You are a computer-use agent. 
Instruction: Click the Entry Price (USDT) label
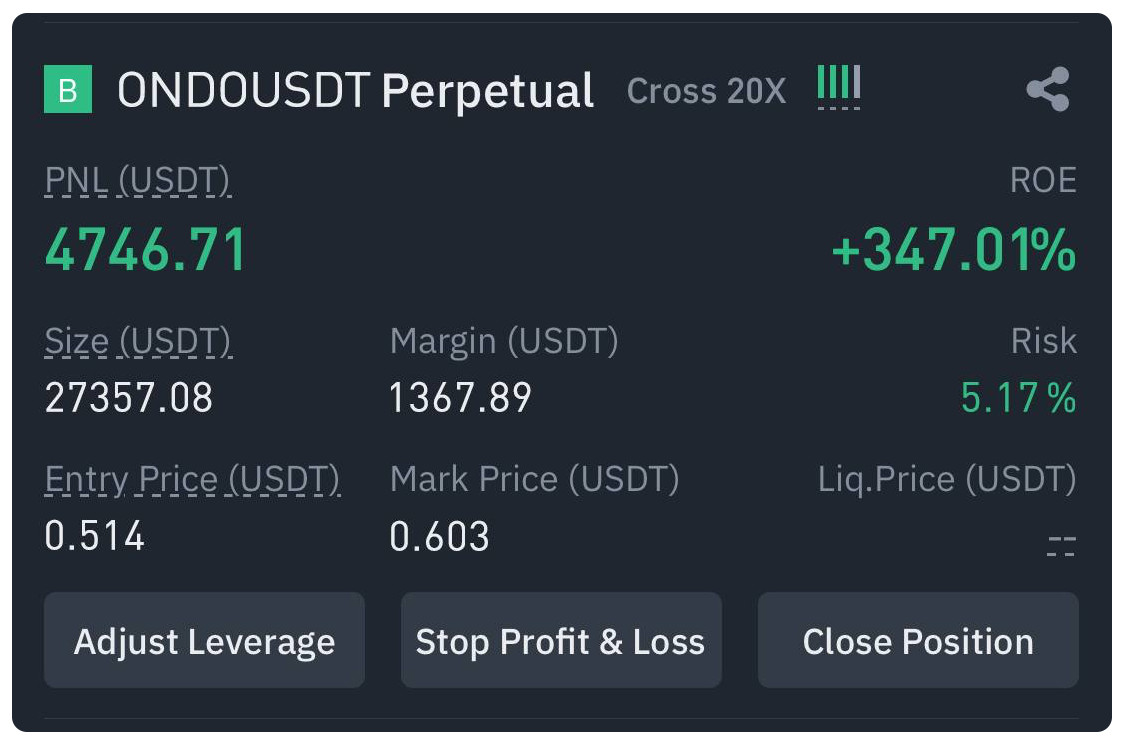tap(192, 479)
